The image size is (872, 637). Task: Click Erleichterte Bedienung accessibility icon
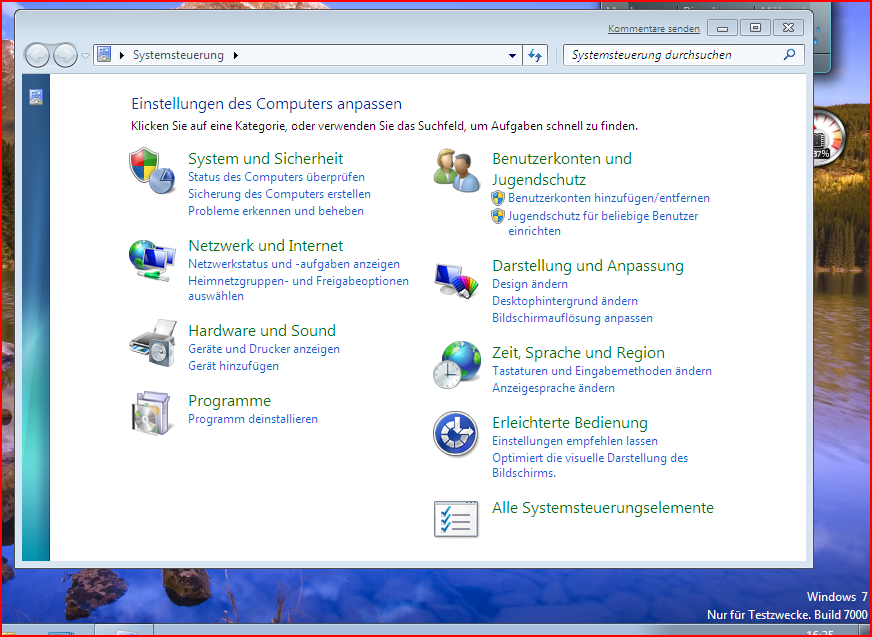point(455,434)
